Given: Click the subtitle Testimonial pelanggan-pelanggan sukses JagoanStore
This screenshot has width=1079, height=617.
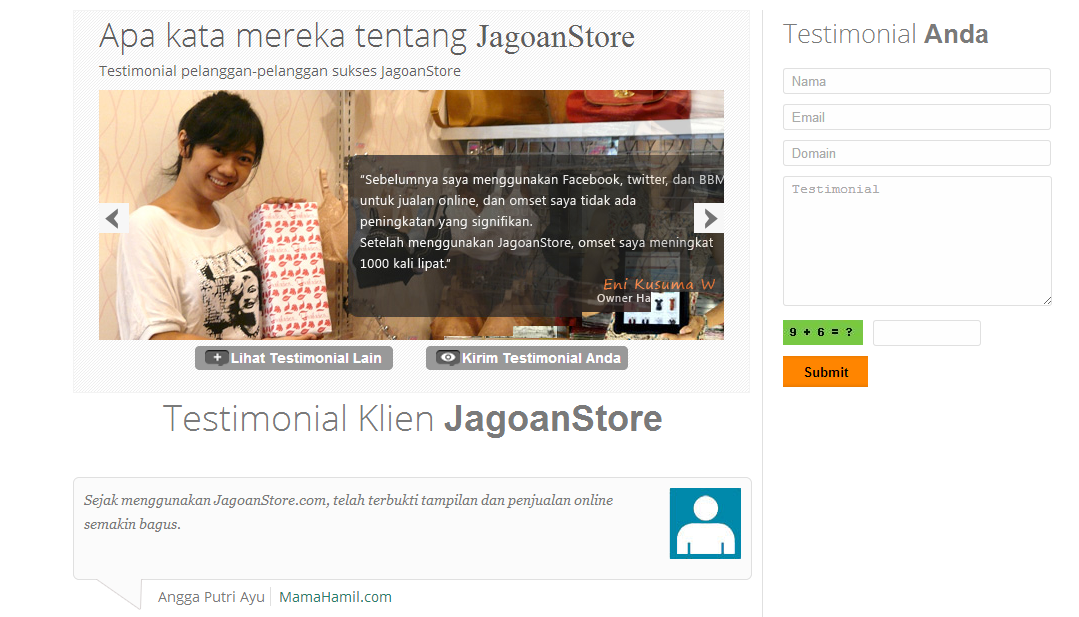Looking at the screenshot, I should 279,71.
